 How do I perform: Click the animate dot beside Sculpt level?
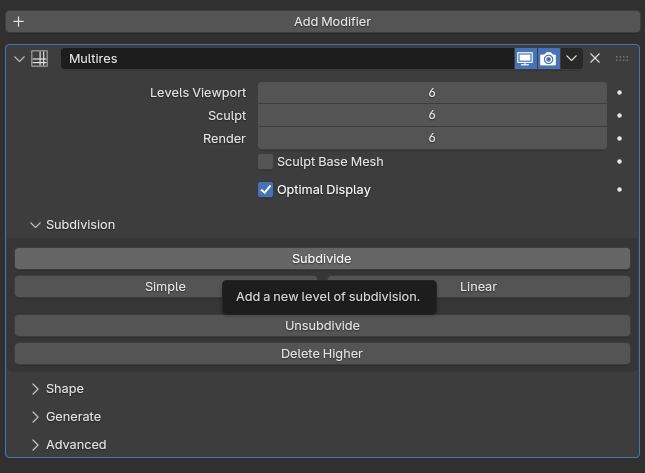[620, 116]
